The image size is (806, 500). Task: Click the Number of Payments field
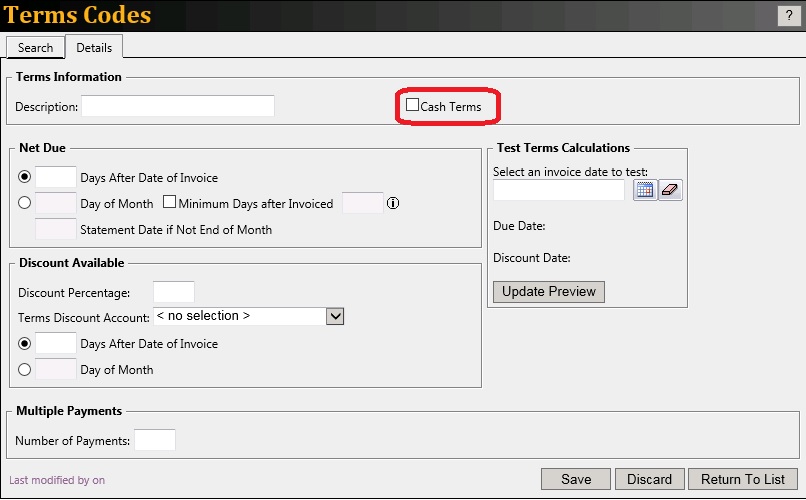point(155,440)
